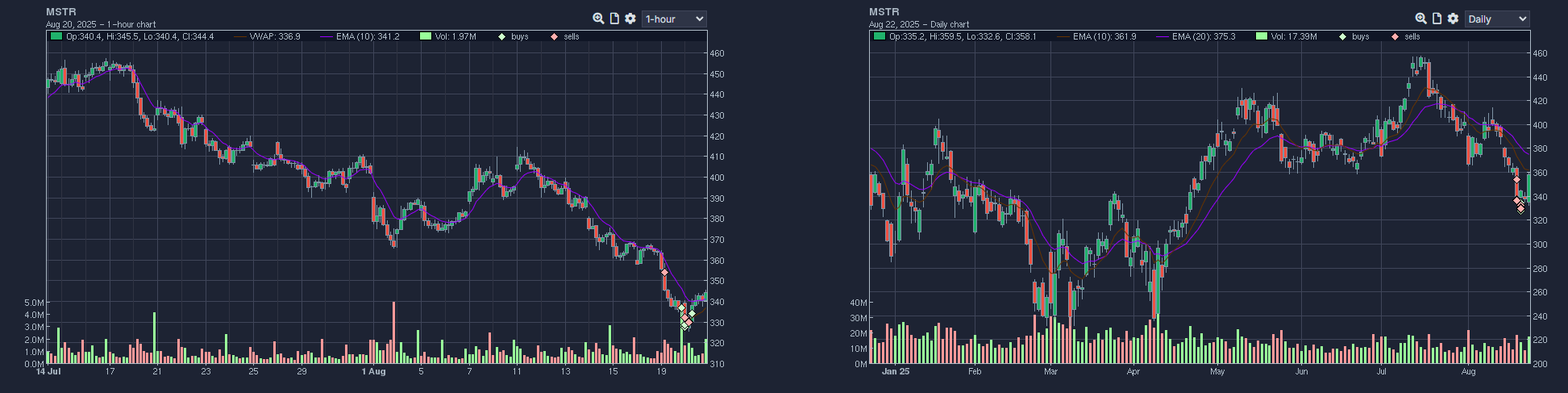The width and height of the screenshot is (1568, 393).
Task: Click 'Aug 22, 2025 – Daily chart' subtitle
Action: (x=919, y=25)
